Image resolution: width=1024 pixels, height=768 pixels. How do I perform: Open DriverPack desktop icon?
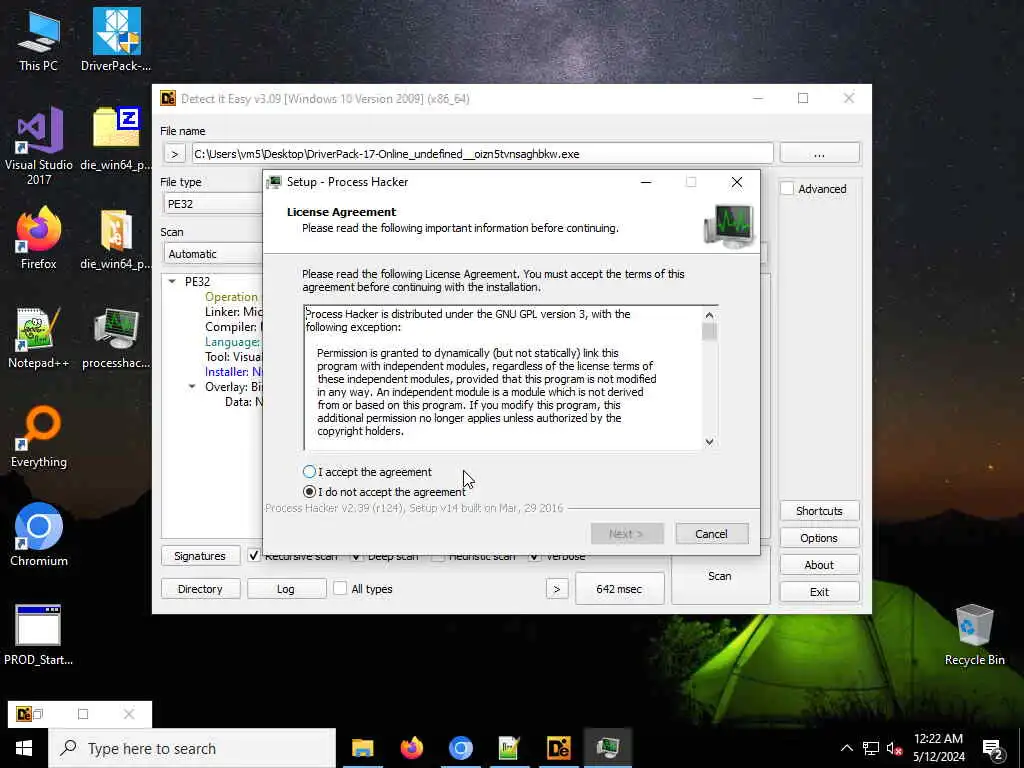coord(116,39)
